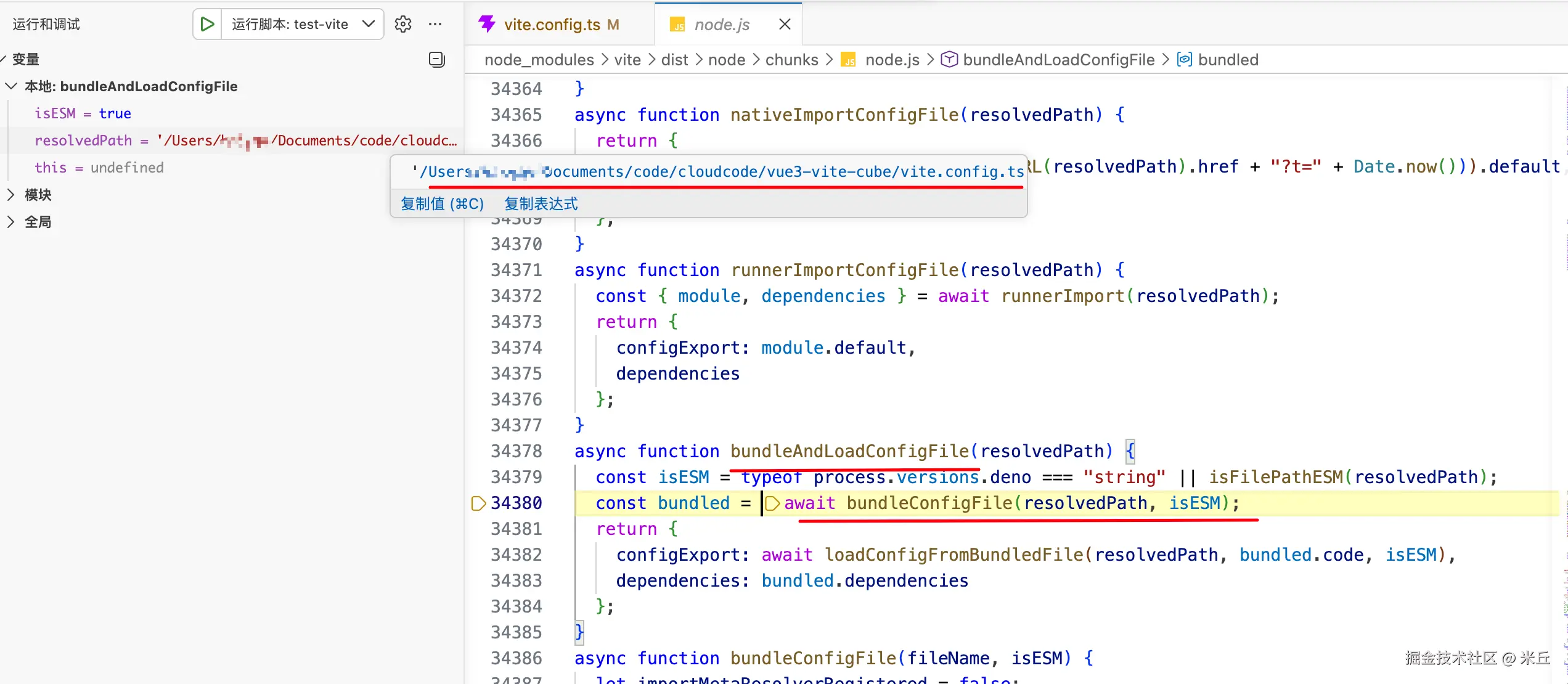Screen dimensions: 1568x684
Task: Click bundleAndLoadConfigFile symbol icon in breadcrumb
Action: pyautogui.click(x=949, y=60)
